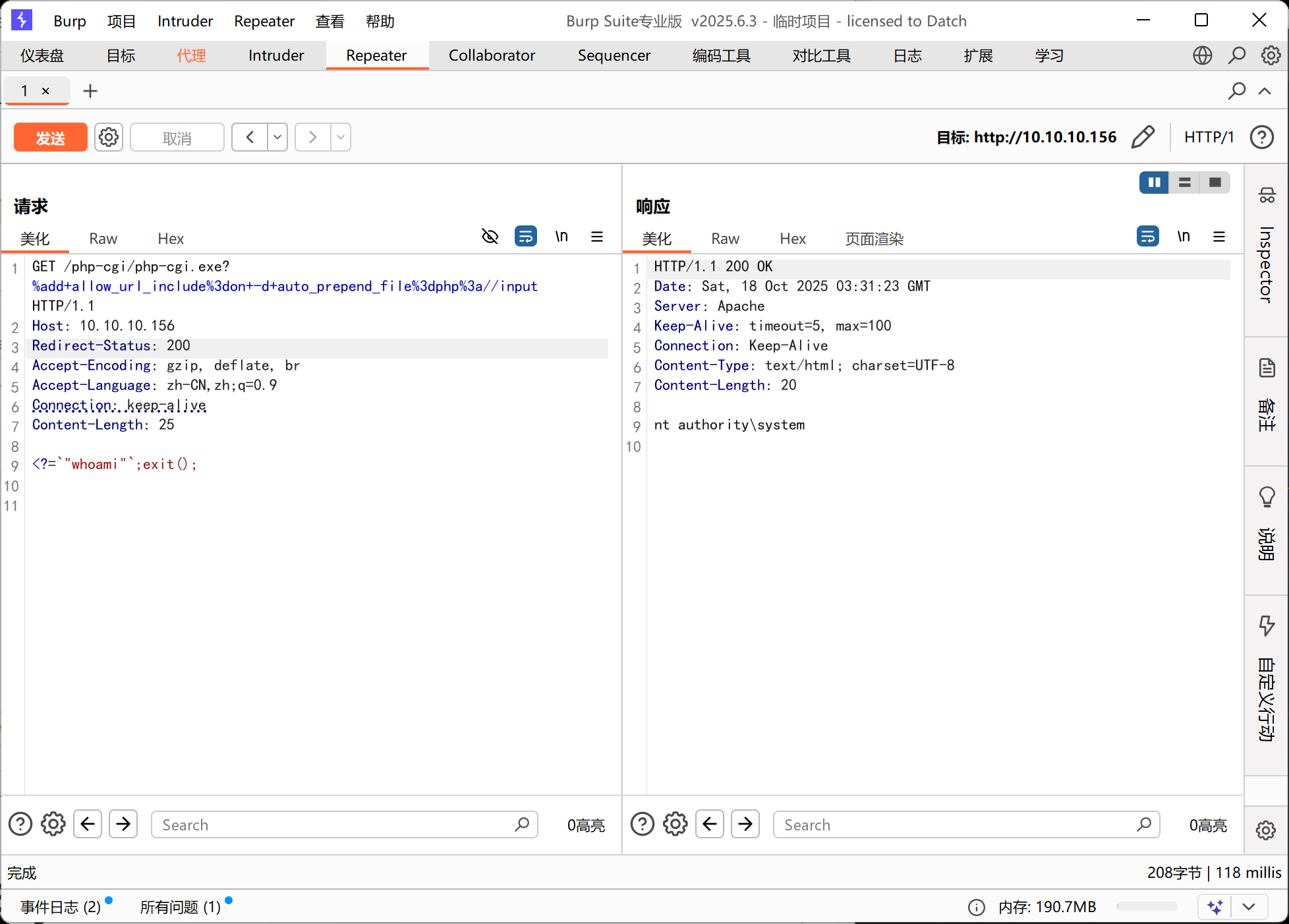
Task: Open the response Hex tab
Action: [792, 239]
